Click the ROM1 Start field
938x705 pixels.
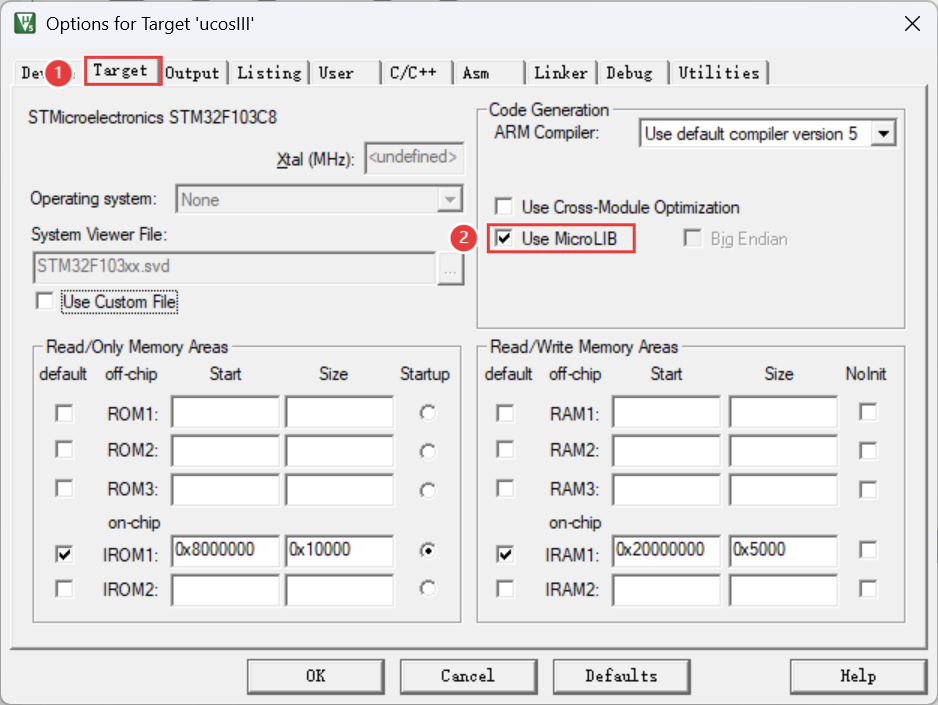pos(225,412)
